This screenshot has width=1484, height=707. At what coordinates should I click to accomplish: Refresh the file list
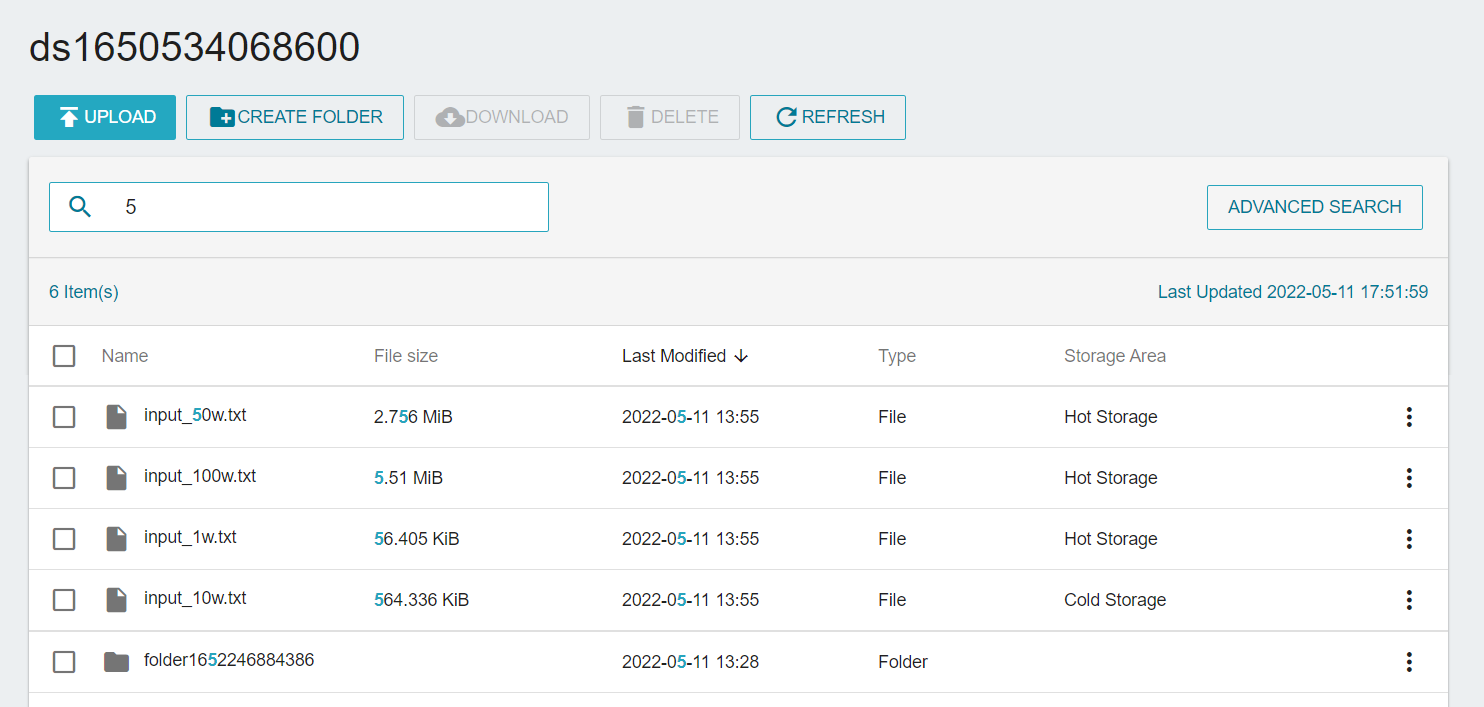point(828,117)
